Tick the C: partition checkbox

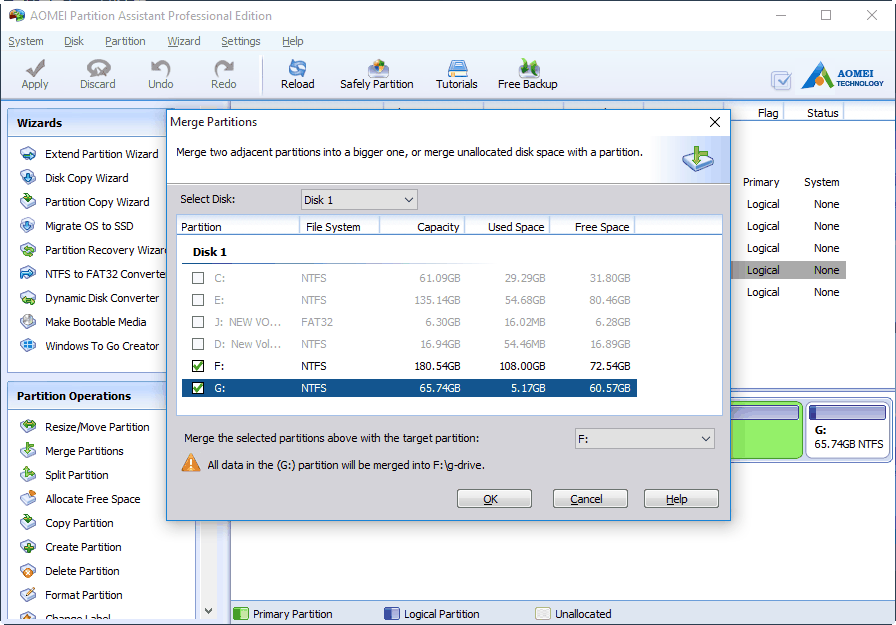(x=198, y=278)
